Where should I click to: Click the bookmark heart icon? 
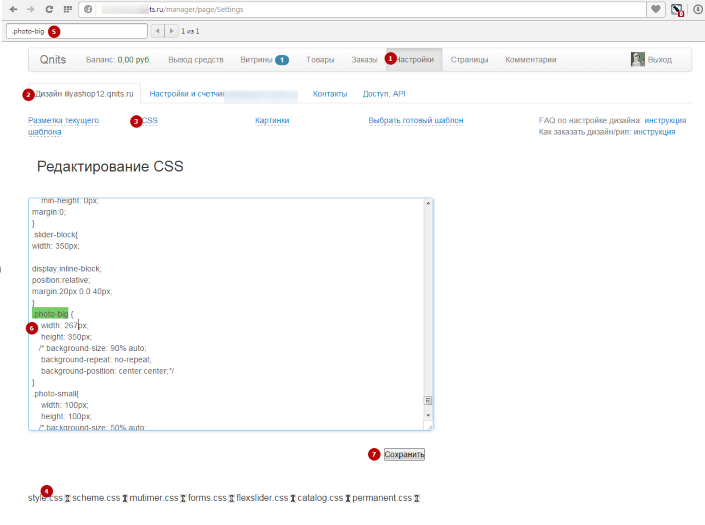(656, 9)
